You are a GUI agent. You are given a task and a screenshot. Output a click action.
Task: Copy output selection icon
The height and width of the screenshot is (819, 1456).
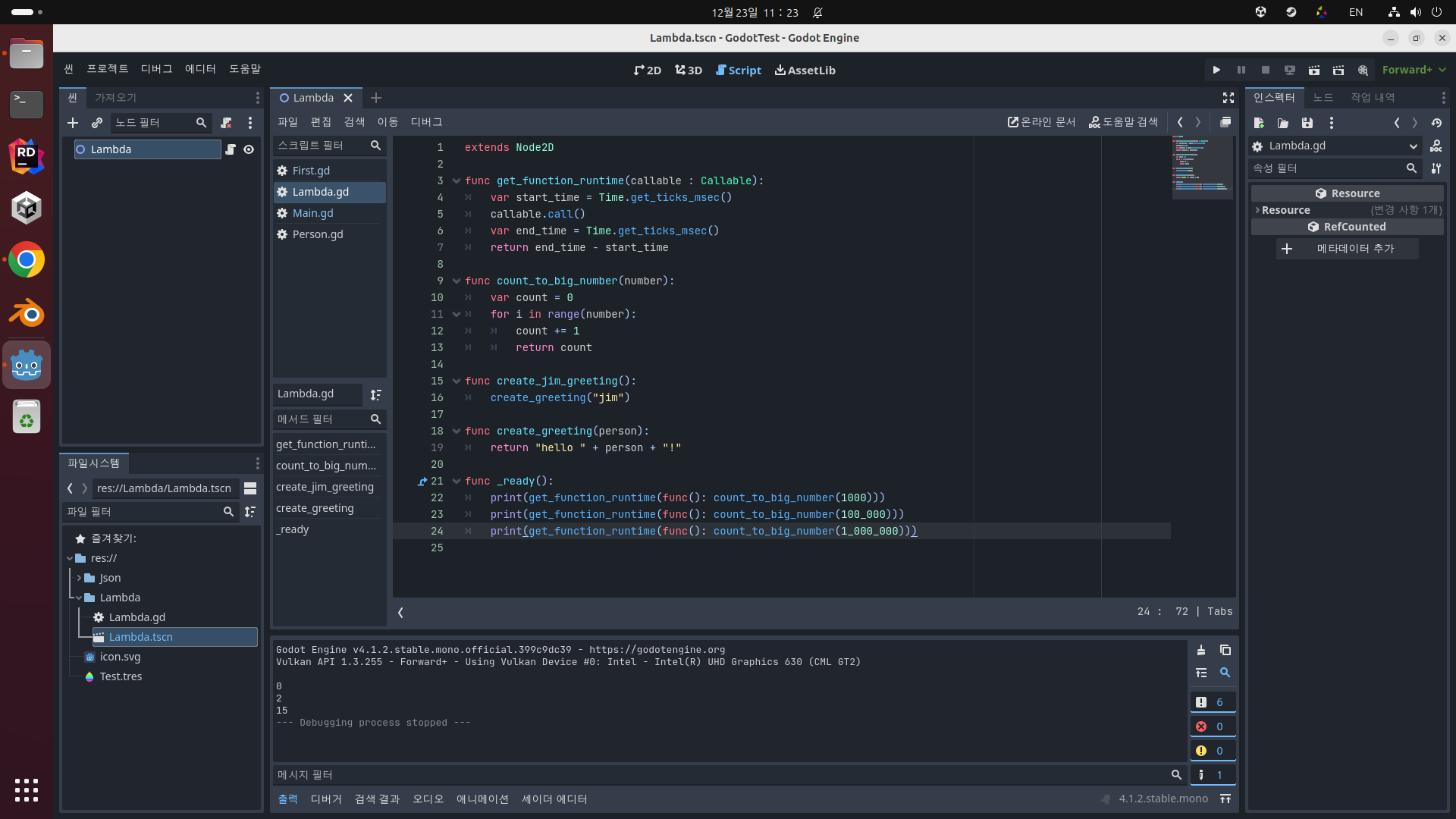1225,650
